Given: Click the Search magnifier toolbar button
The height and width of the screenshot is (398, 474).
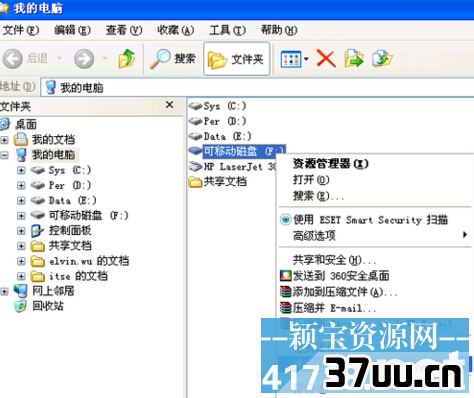Looking at the screenshot, I should (x=173, y=59).
